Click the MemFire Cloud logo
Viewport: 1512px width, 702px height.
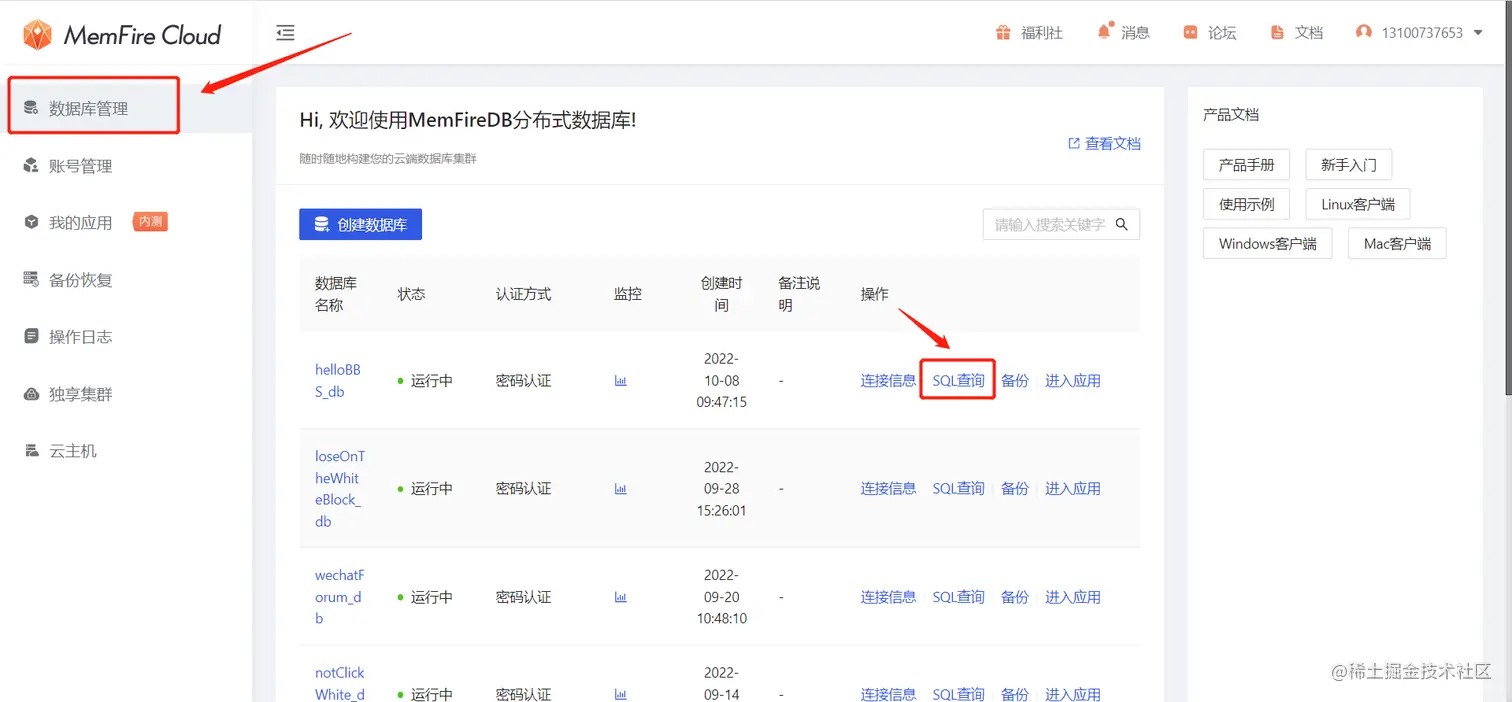point(121,35)
